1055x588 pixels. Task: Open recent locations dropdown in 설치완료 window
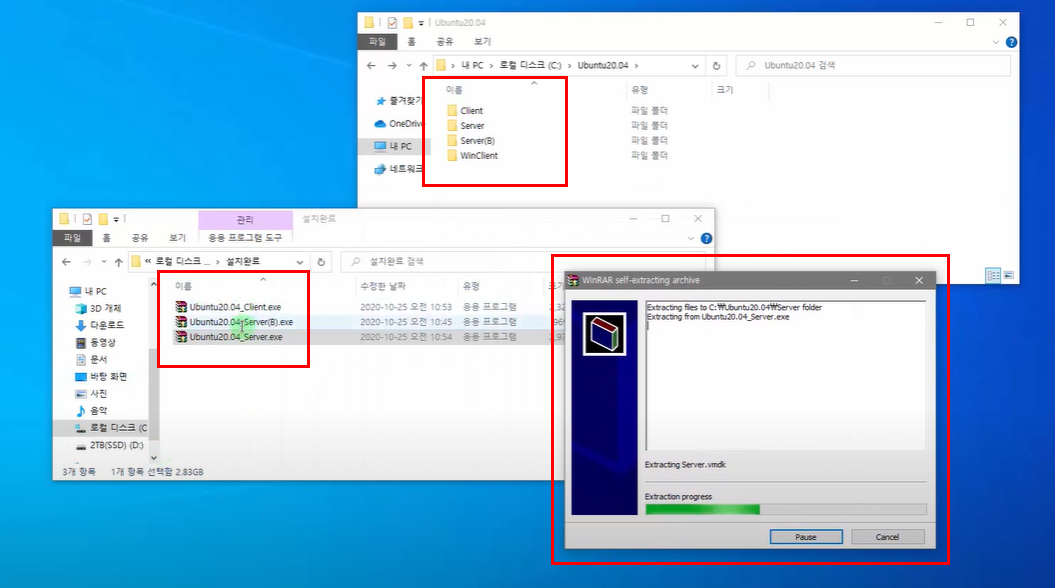104,262
